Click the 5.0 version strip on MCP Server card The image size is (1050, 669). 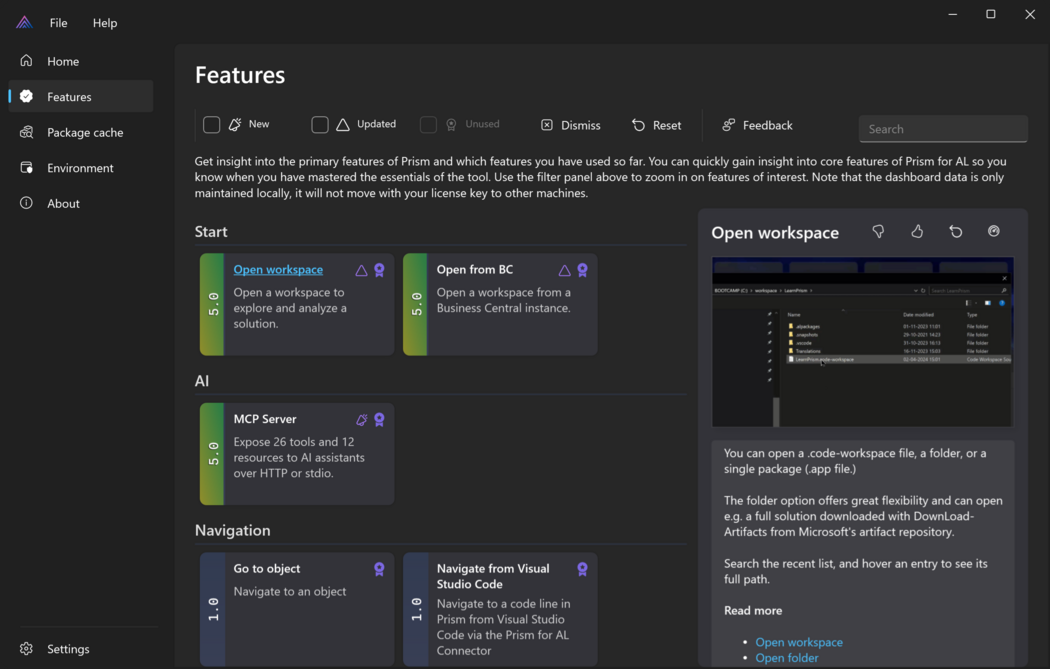coord(212,453)
